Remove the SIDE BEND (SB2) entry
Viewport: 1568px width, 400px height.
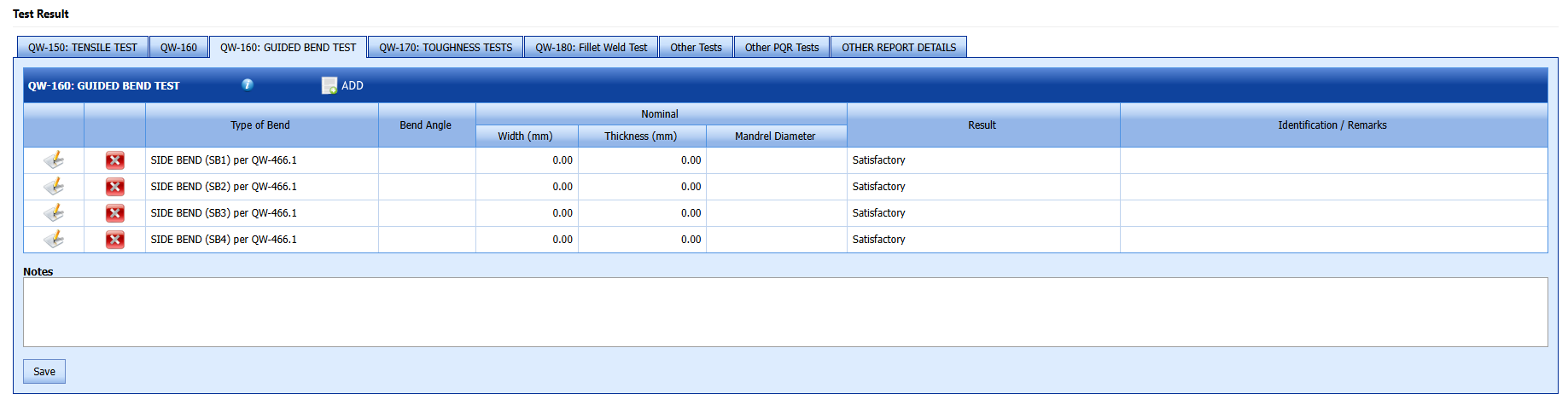click(114, 187)
